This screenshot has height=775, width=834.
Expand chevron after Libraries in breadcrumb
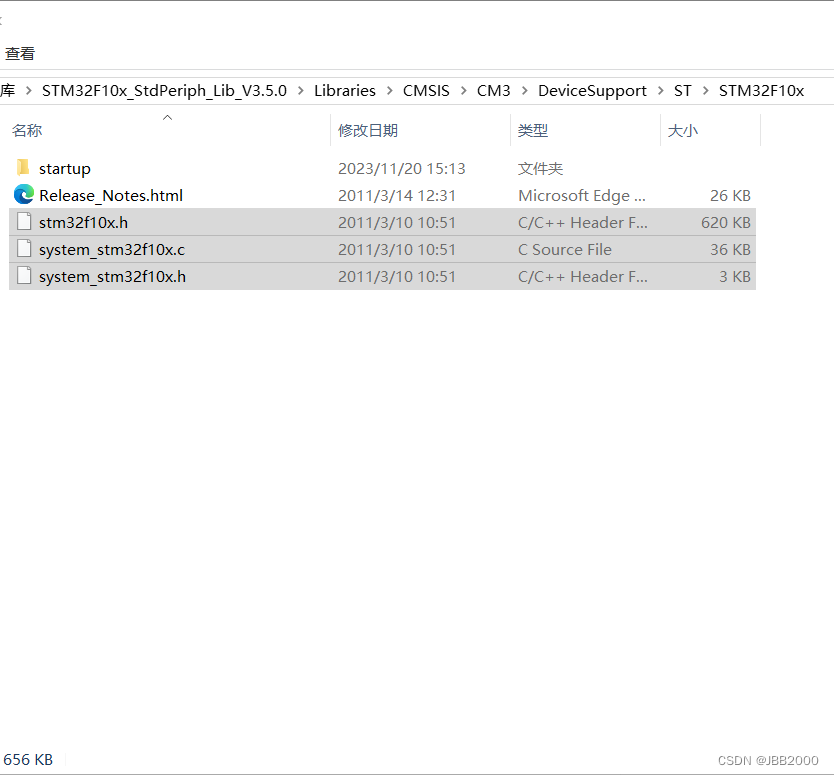(390, 91)
